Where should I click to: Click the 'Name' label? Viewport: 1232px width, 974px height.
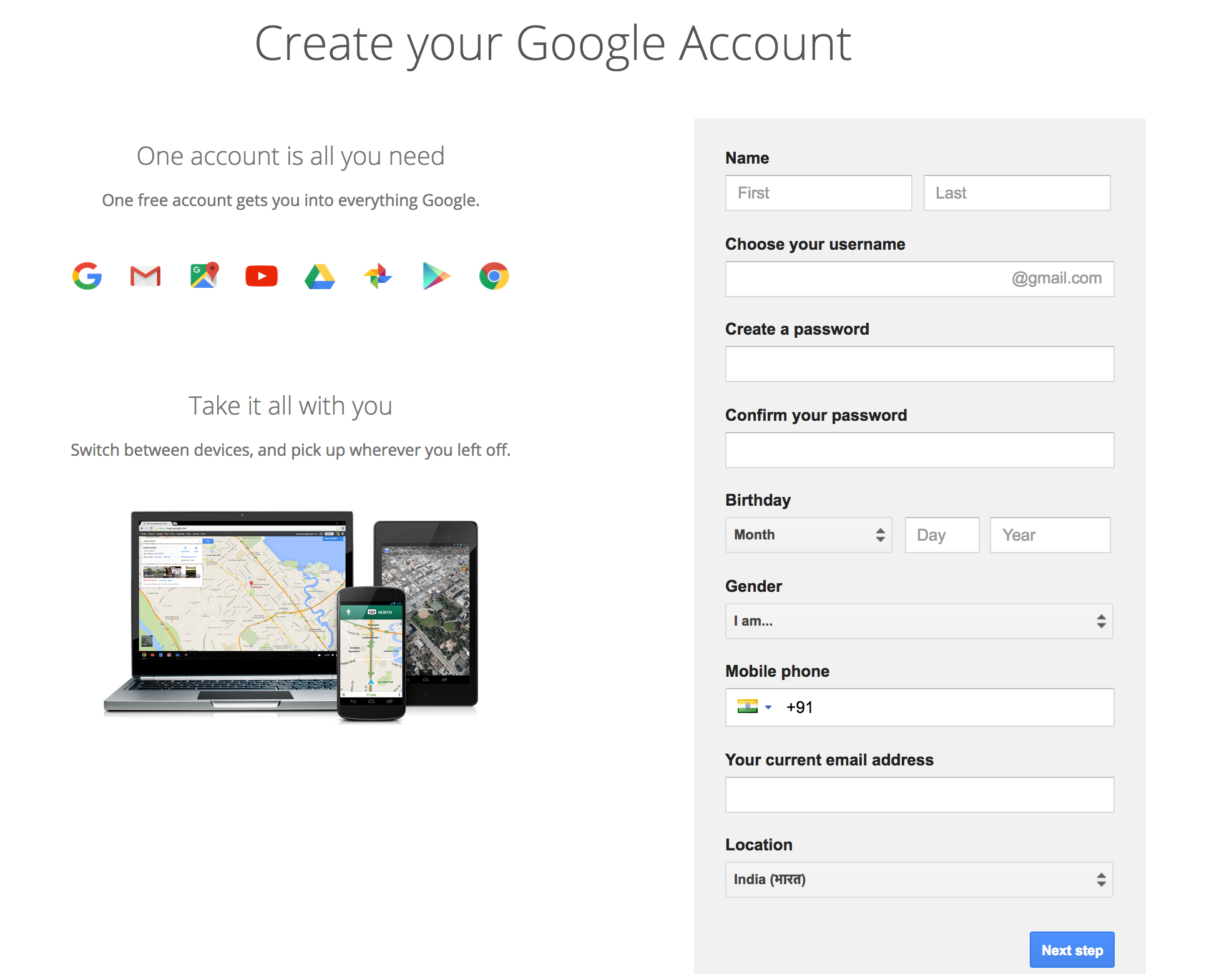747,158
